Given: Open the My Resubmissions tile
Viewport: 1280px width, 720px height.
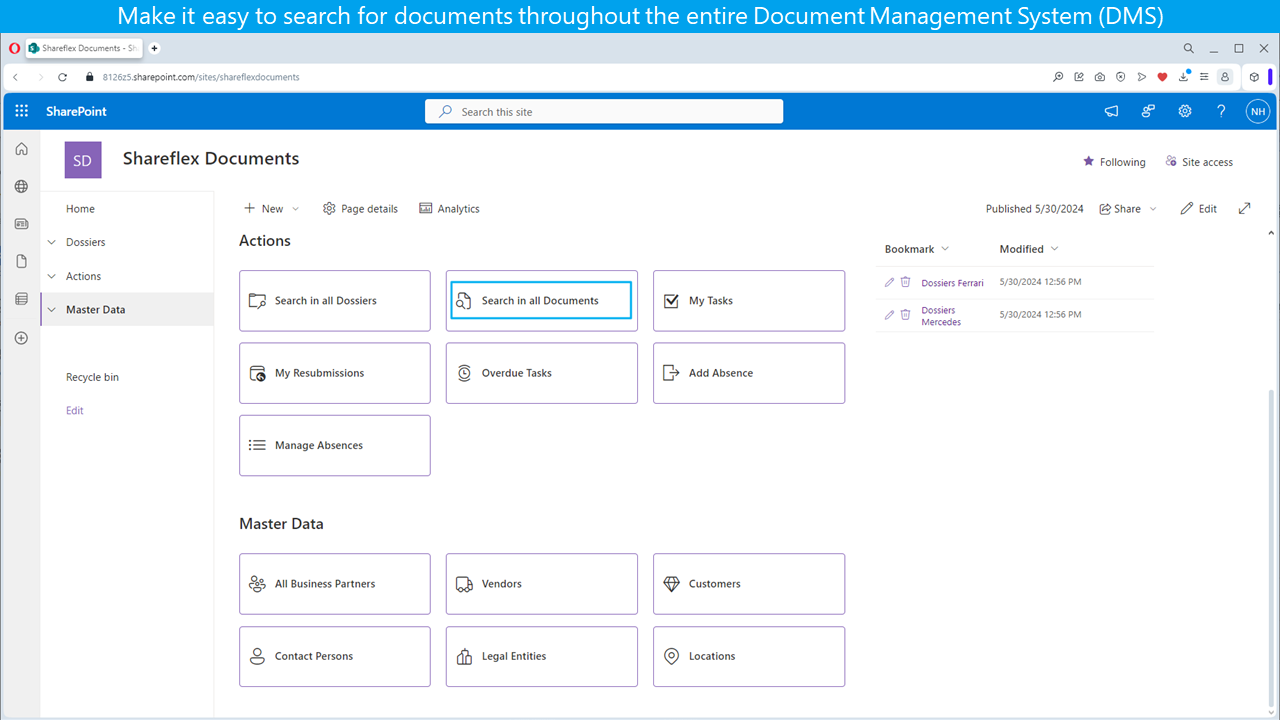Looking at the screenshot, I should [335, 373].
